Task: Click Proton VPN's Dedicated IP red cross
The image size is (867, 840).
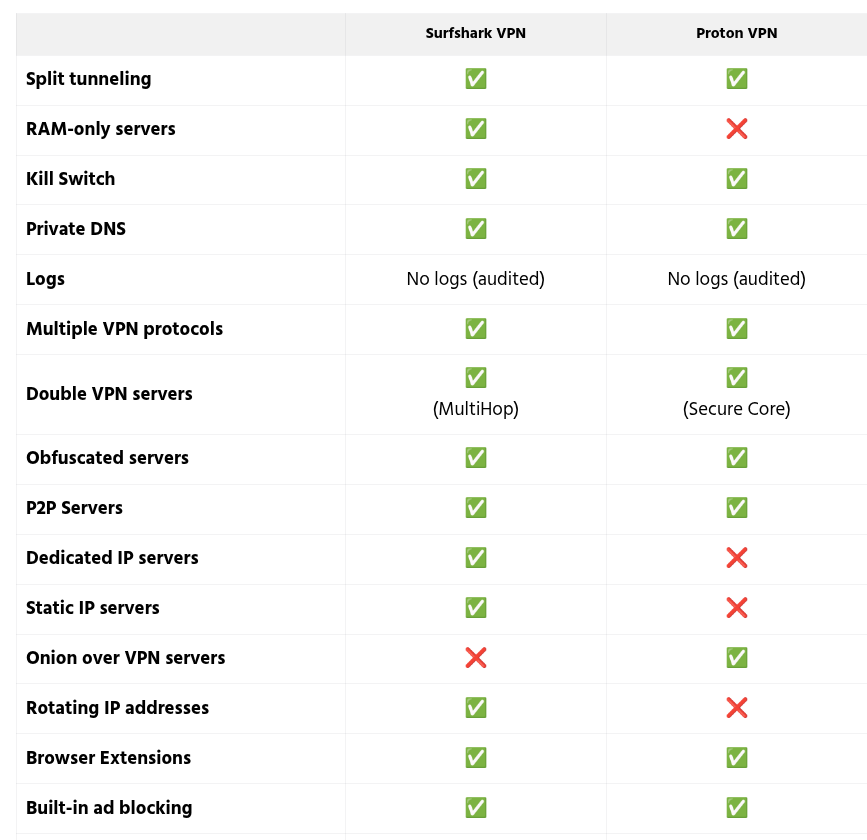Action: click(x=737, y=558)
